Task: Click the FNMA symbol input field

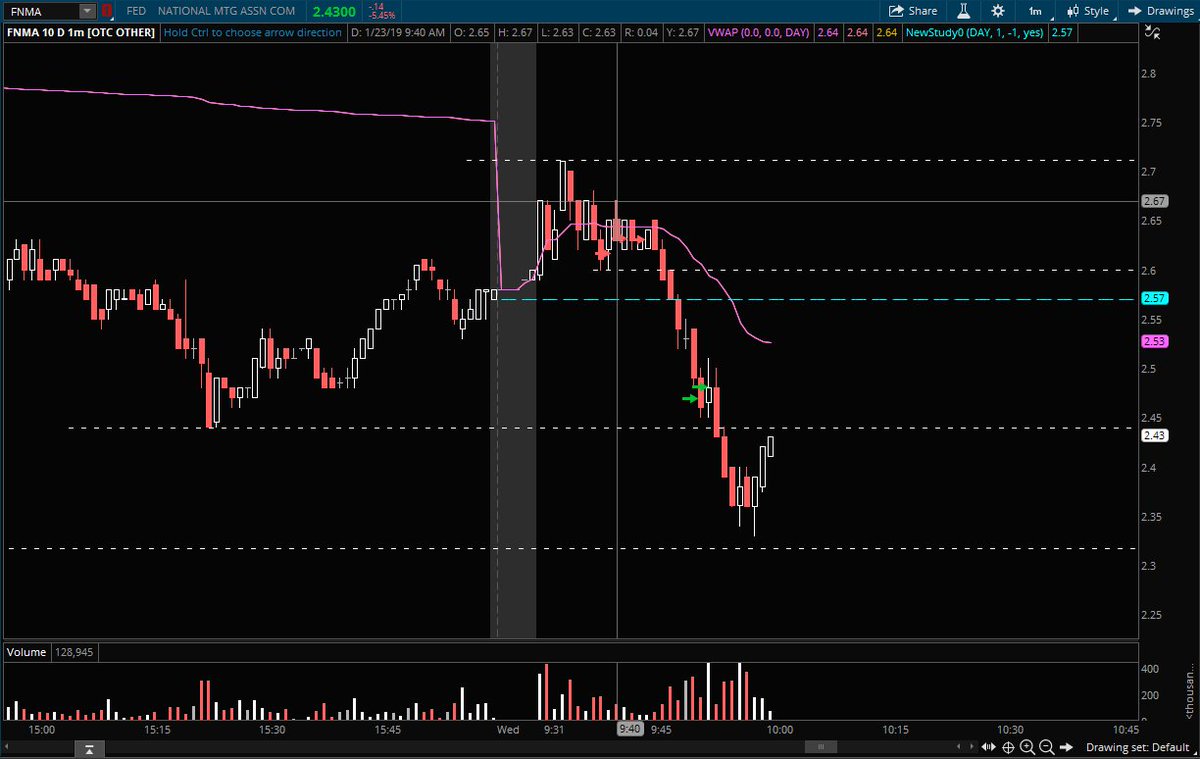Action: tap(41, 11)
